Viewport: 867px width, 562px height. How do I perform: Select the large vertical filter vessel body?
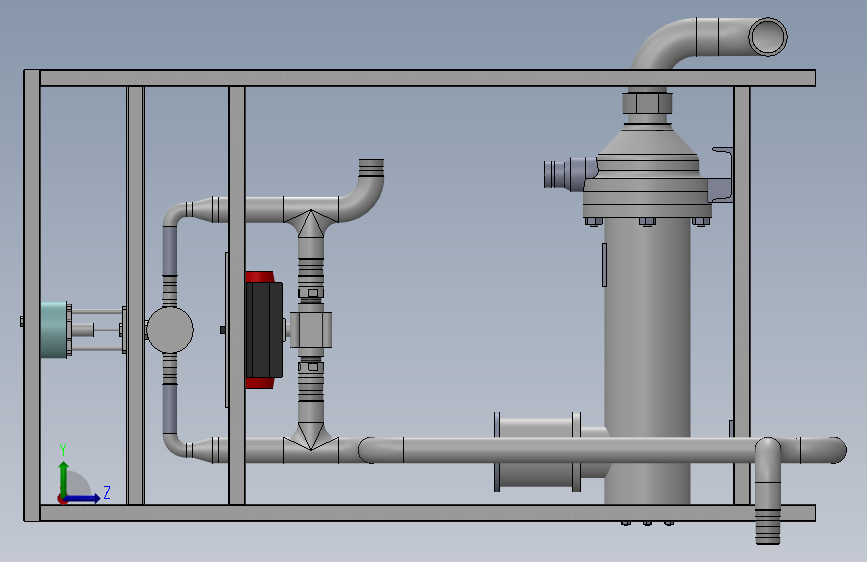(647, 362)
